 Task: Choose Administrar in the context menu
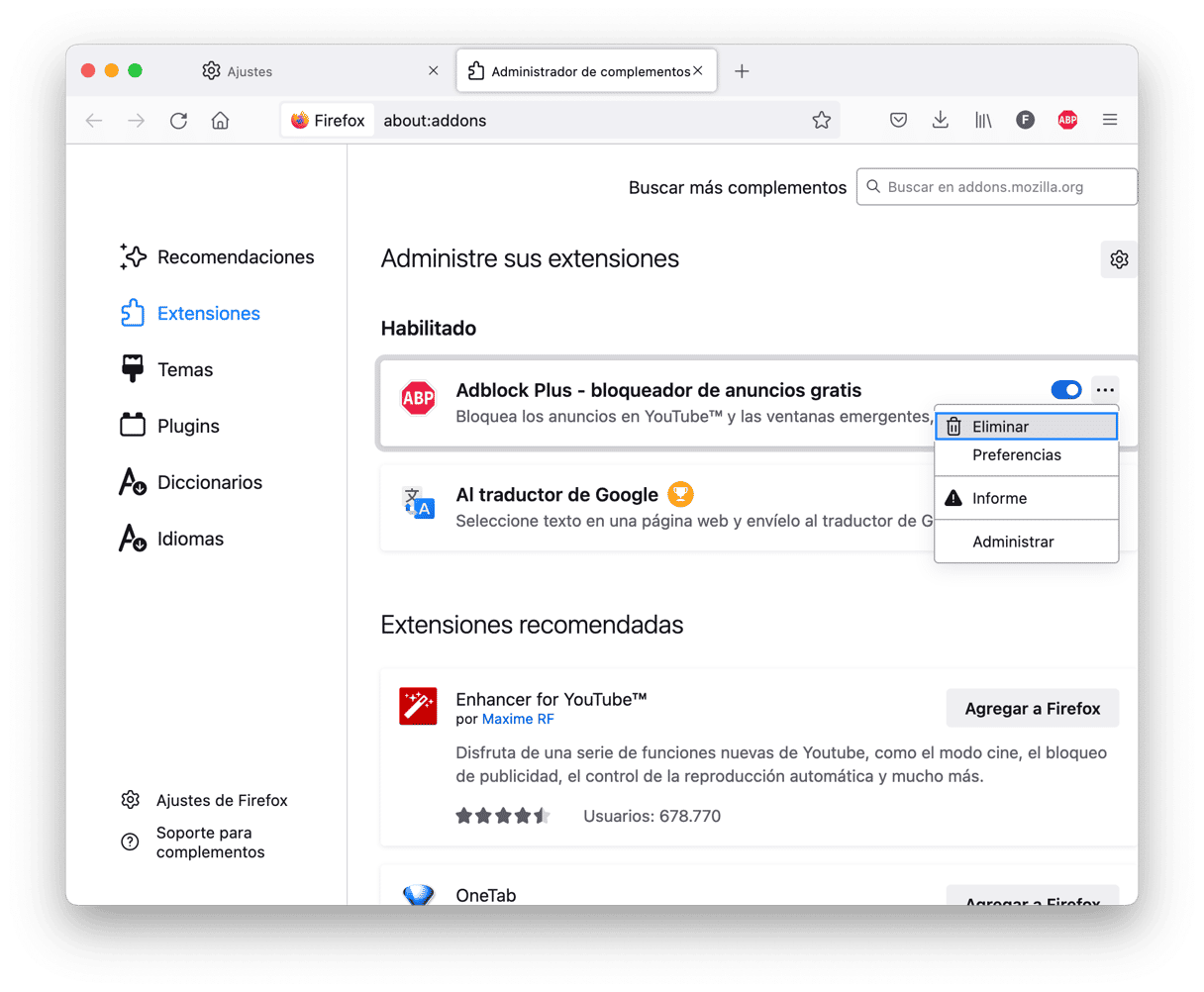pyautogui.click(x=1027, y=542)
